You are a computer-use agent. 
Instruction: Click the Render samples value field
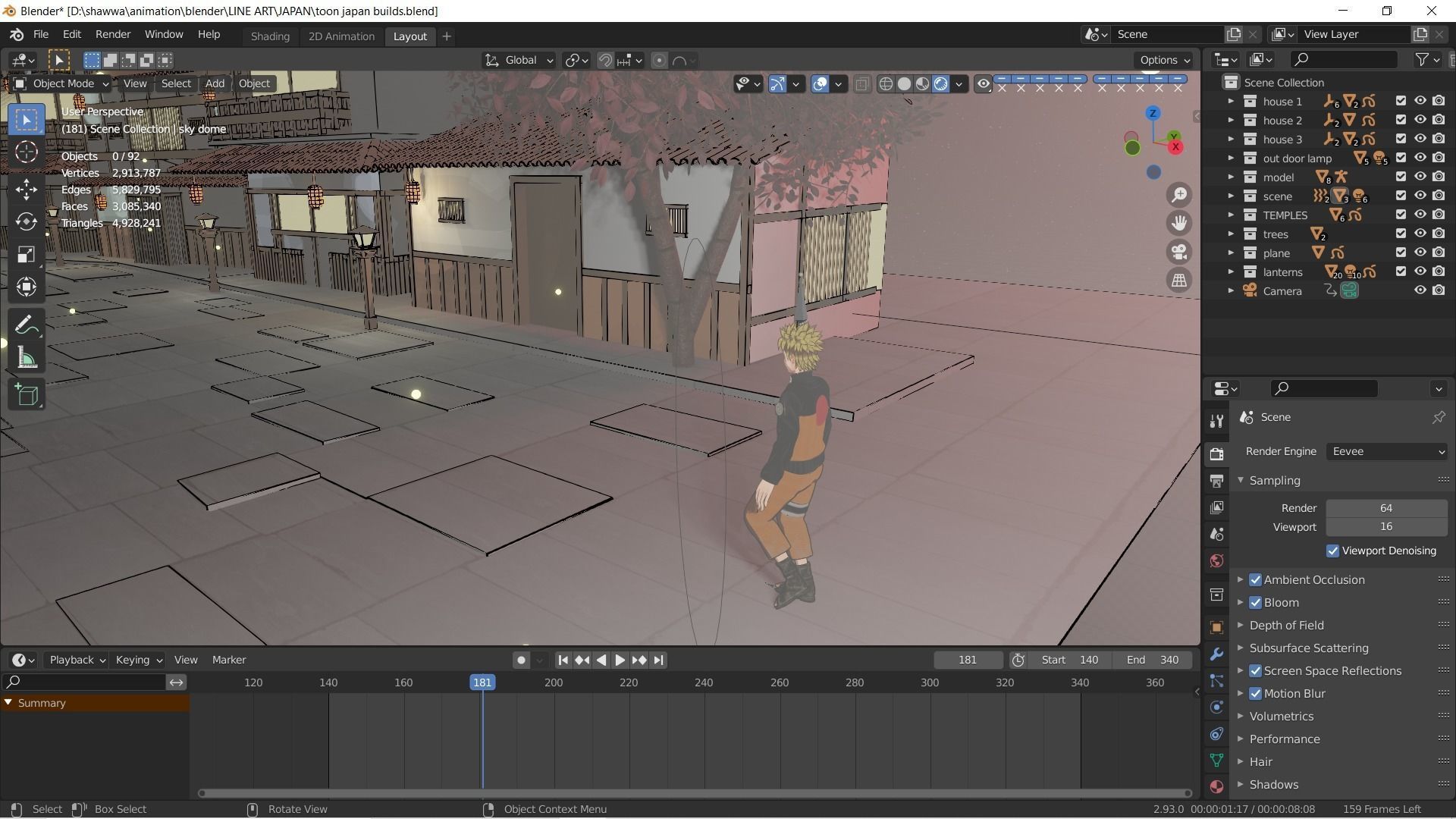point(1386,508)
